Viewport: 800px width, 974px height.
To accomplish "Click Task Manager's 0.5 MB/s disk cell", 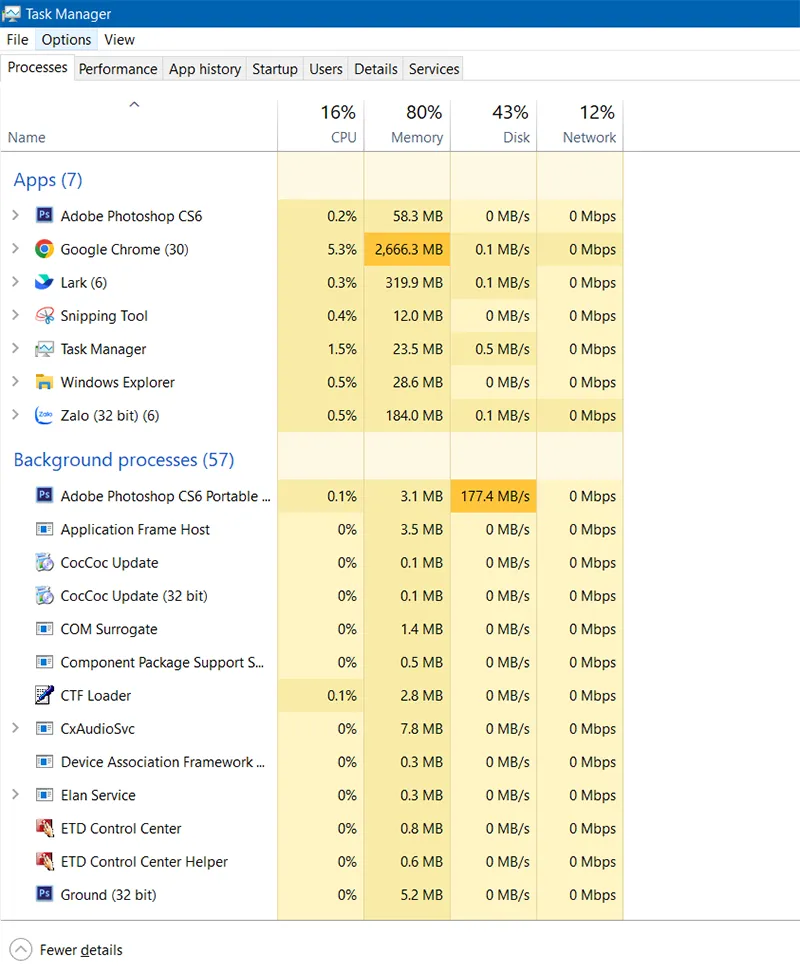I will point(494,349).
